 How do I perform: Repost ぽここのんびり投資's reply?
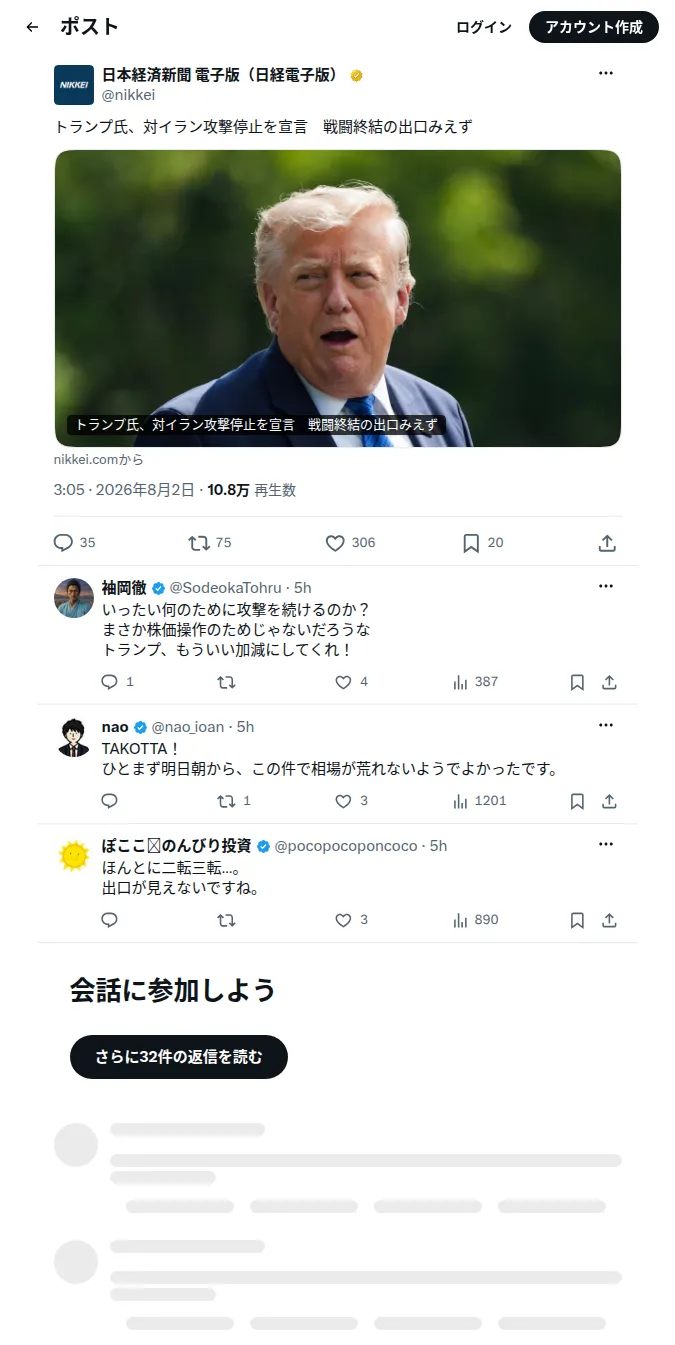(226, 920)
